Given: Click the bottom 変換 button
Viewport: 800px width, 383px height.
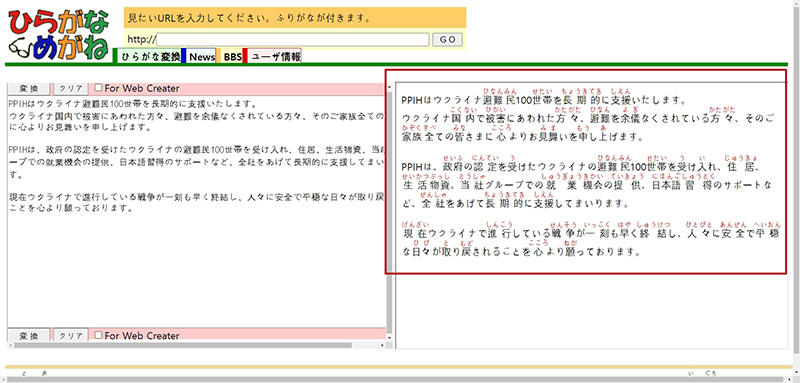Looking at the screenshot, I should point(29,336).
